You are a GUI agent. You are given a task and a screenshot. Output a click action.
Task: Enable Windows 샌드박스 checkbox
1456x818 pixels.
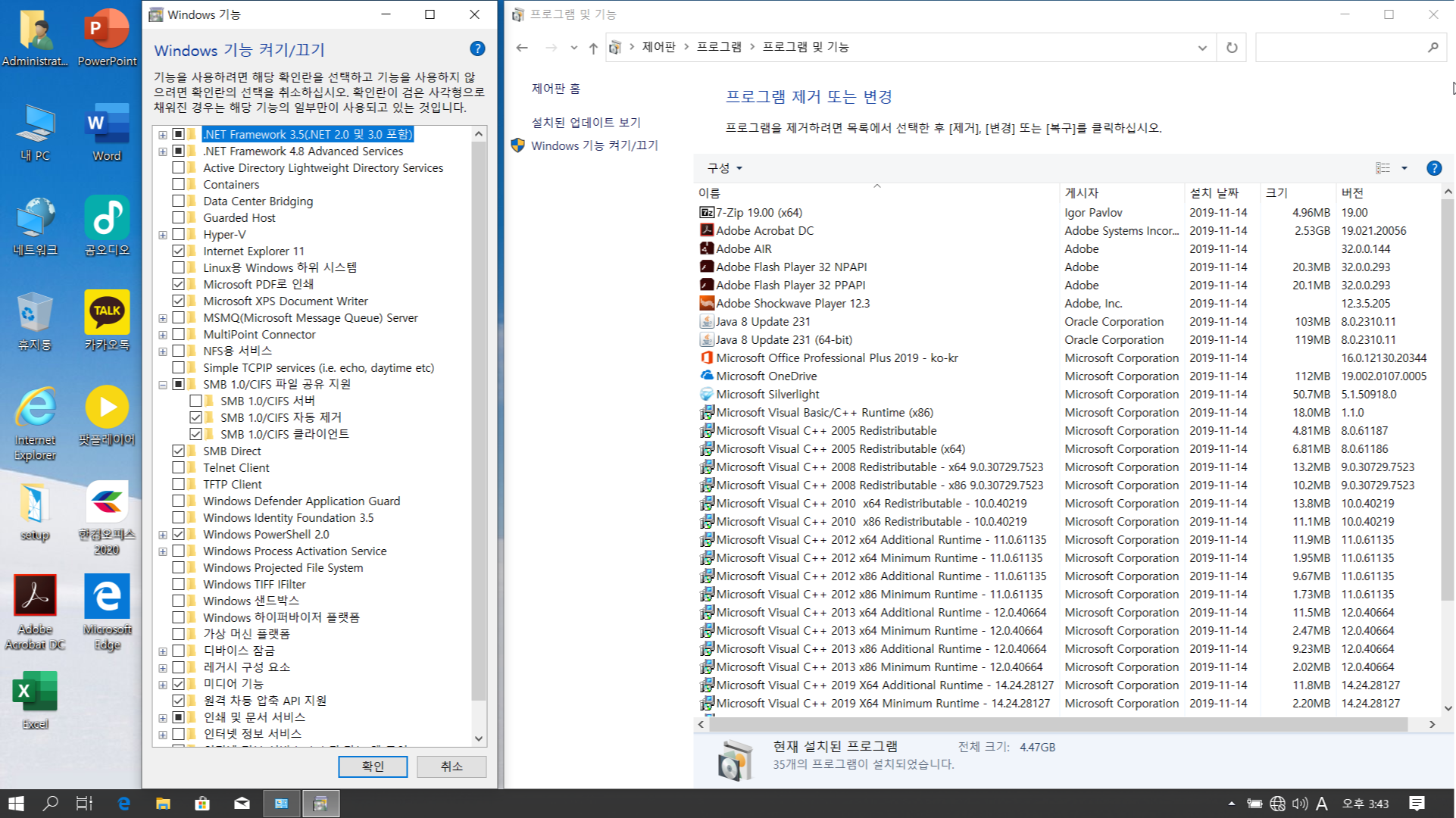click(179, 601)
